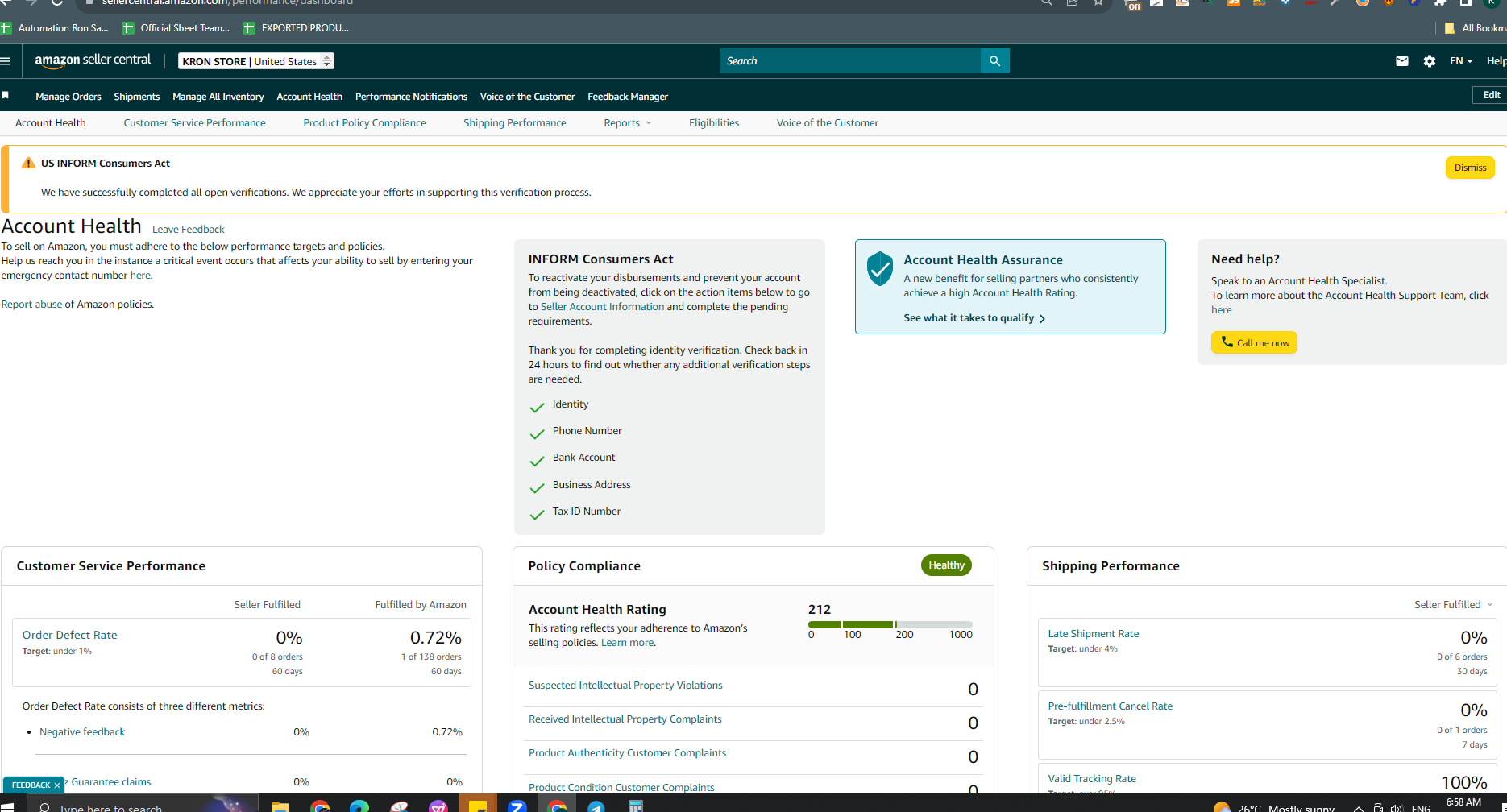This screenshot has height=812, width=1507.
Task: Open Feedback Manager menu item
Action: click(x=628, y=97)
